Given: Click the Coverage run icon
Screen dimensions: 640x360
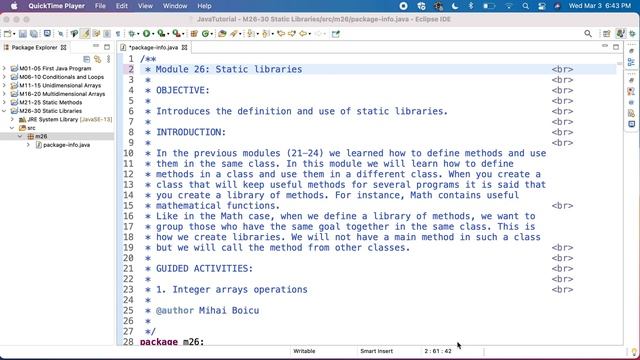Looking at the screenshot, I should click(162, 34).
